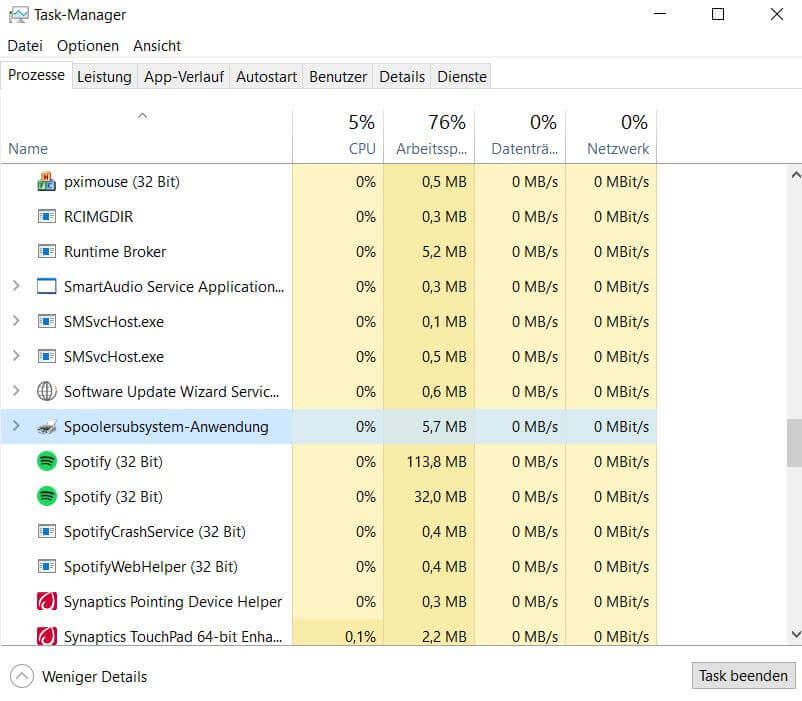Viewport: 802px width, 701px height.
Task: Click the Synaptics TouchPad 64-bit icon
Action: click(x=47, y=636)
